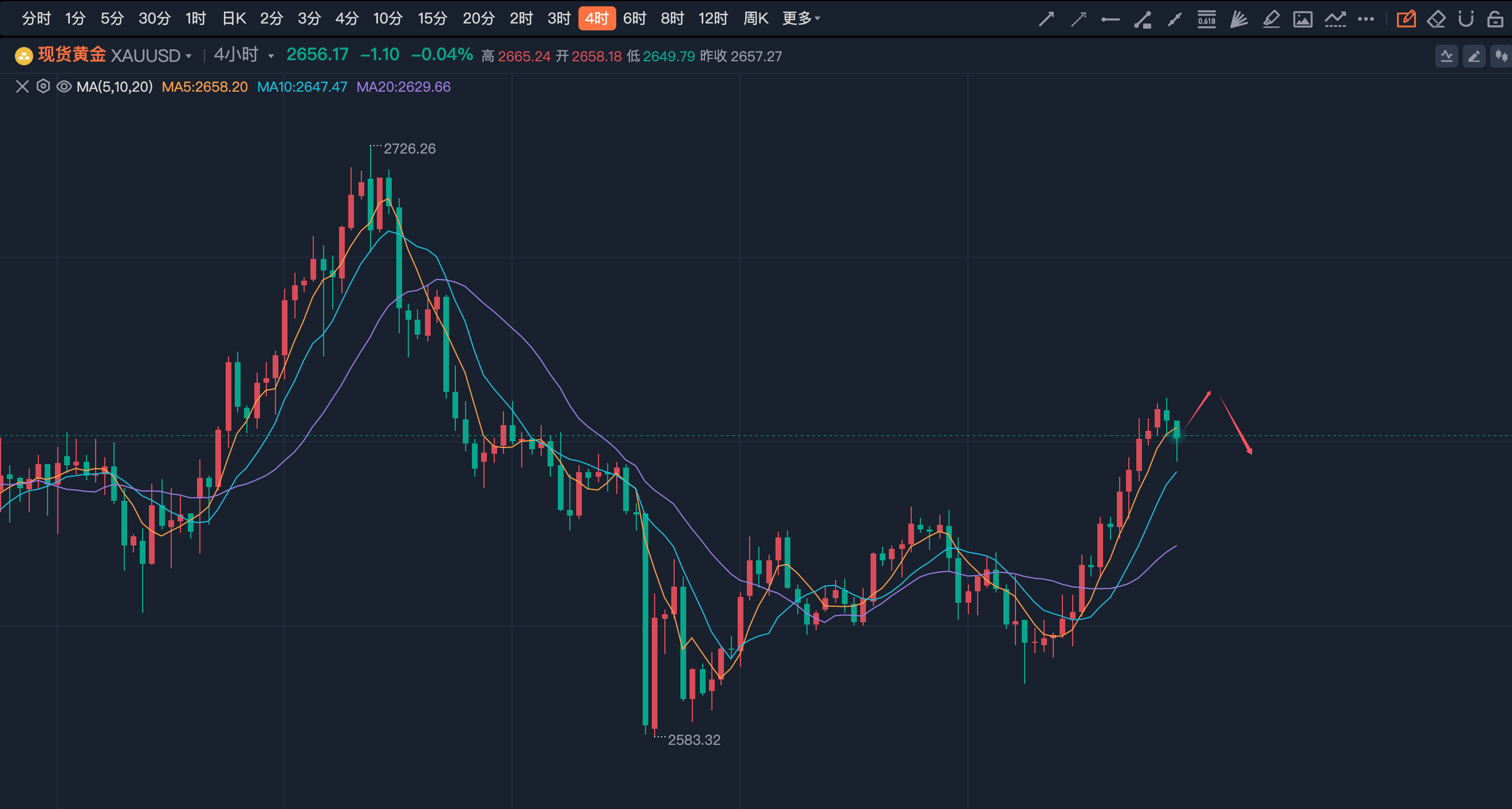Screen dimensions: 1512x809
Task: Click the current price 2656.17
Action: (317, 54)
